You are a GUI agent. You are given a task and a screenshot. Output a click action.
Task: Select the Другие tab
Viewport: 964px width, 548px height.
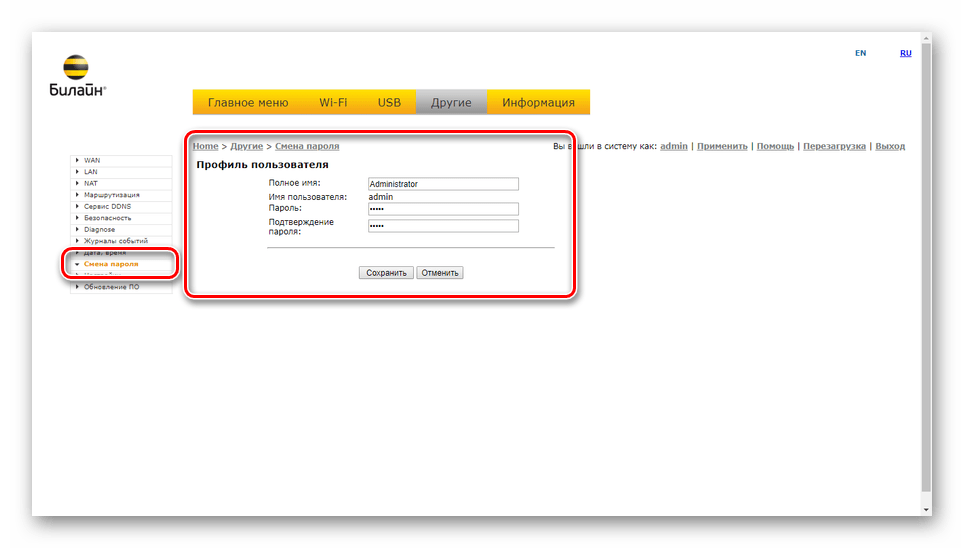click(x=451, y=103)
